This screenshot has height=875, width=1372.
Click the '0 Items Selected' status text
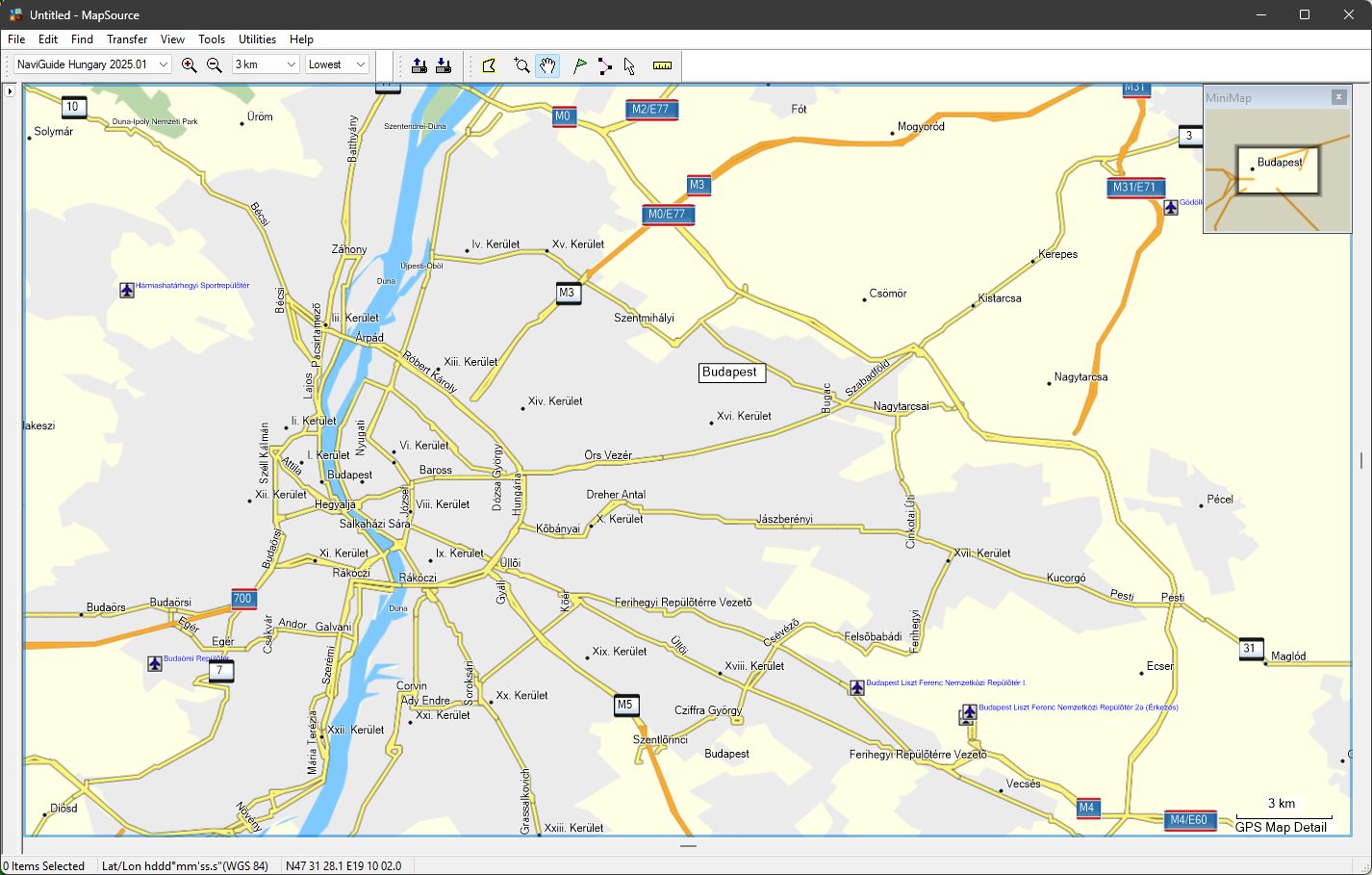(x=43, y=866)
